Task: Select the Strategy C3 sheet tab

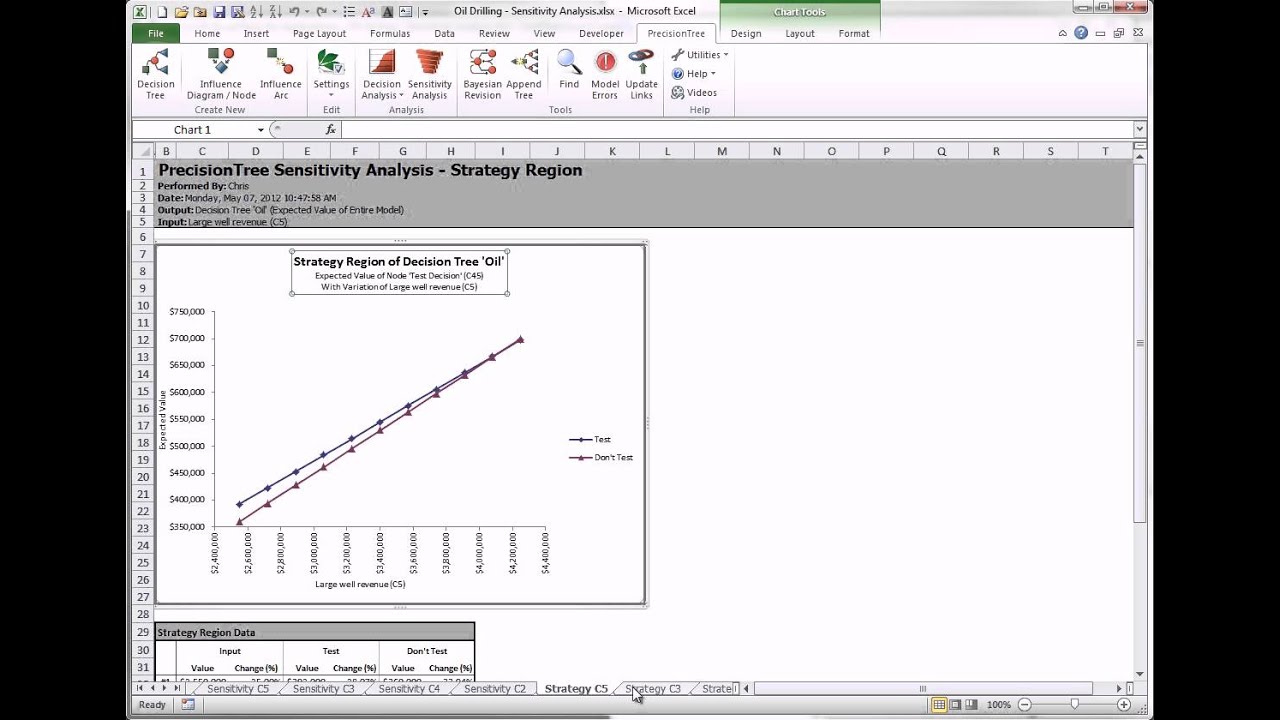Action: [653, 689]
